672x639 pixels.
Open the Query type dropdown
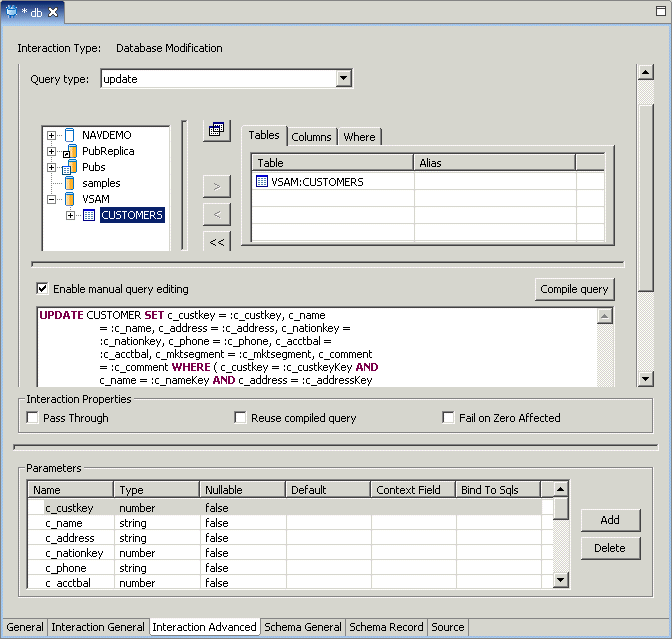pos(343,78)
